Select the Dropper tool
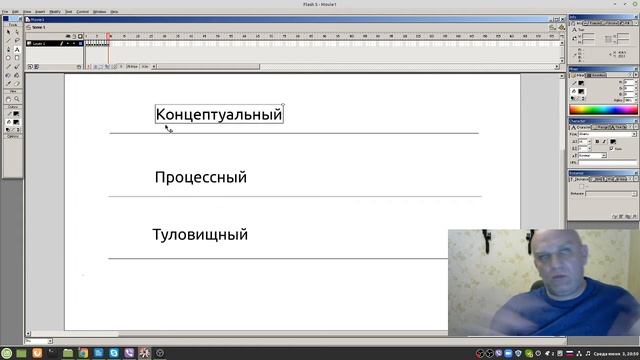640x360 pixels. click(x=8, y=84)
